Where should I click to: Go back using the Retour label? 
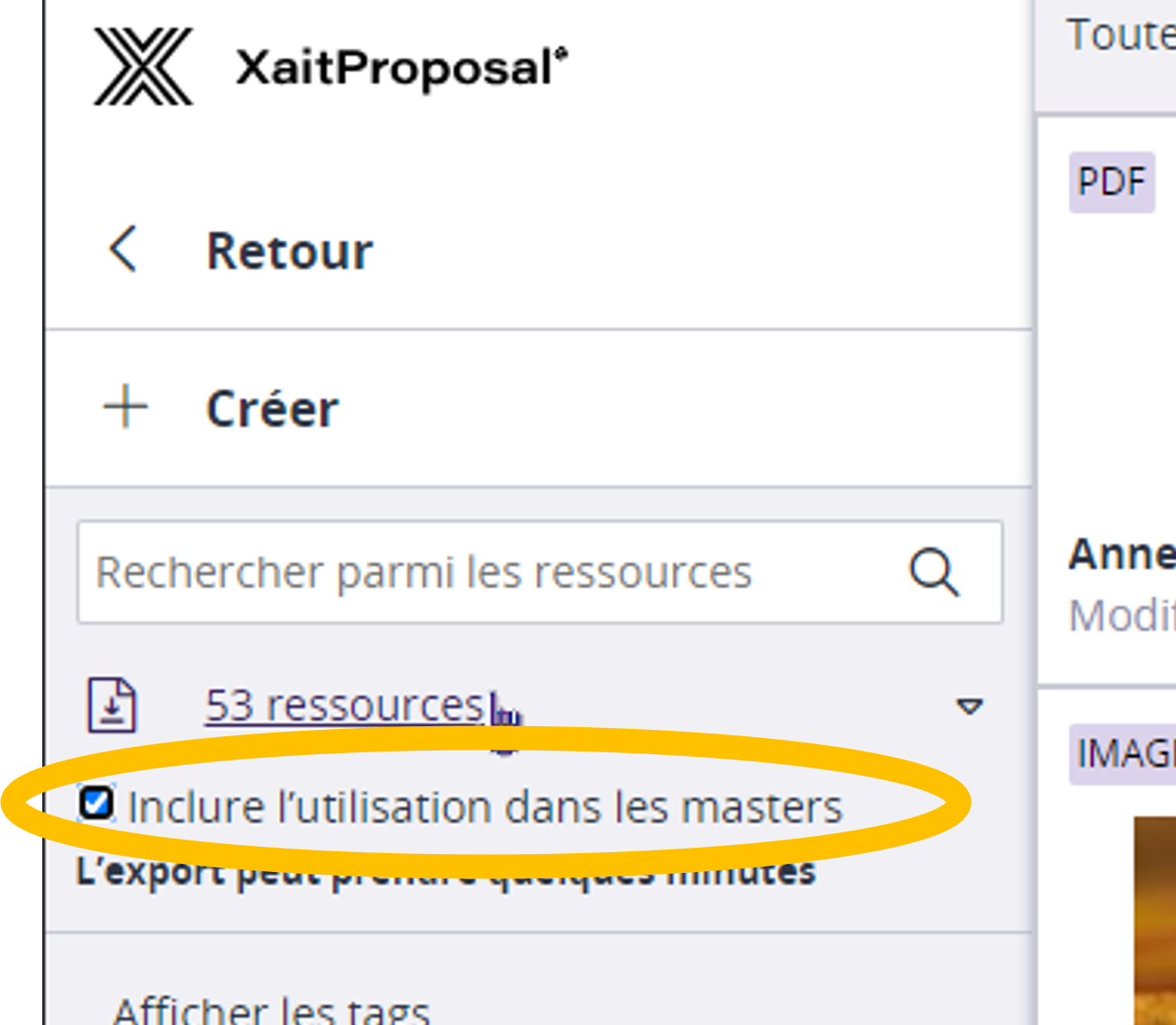click(289, 251)
